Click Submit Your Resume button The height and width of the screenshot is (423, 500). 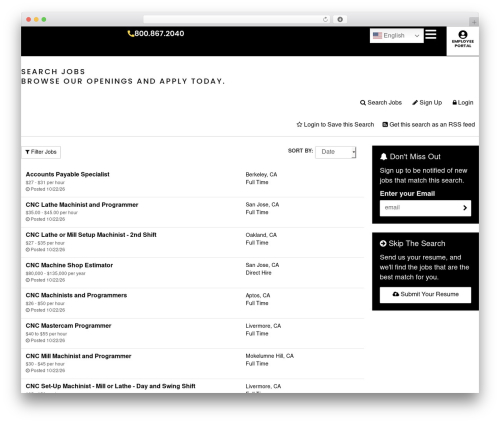[x=425, y=295]
